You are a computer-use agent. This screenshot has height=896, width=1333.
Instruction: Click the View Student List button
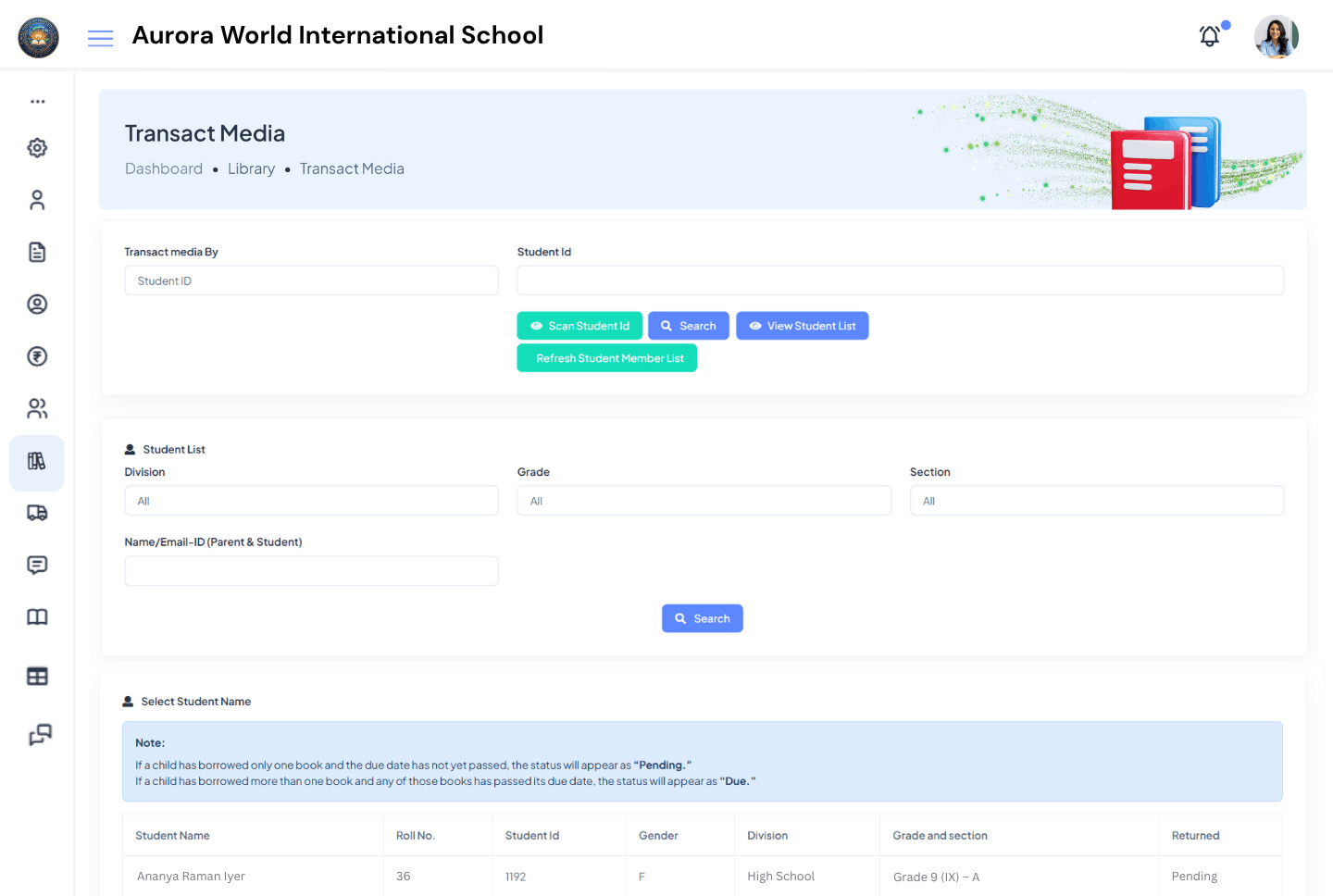tap(802, 325)
